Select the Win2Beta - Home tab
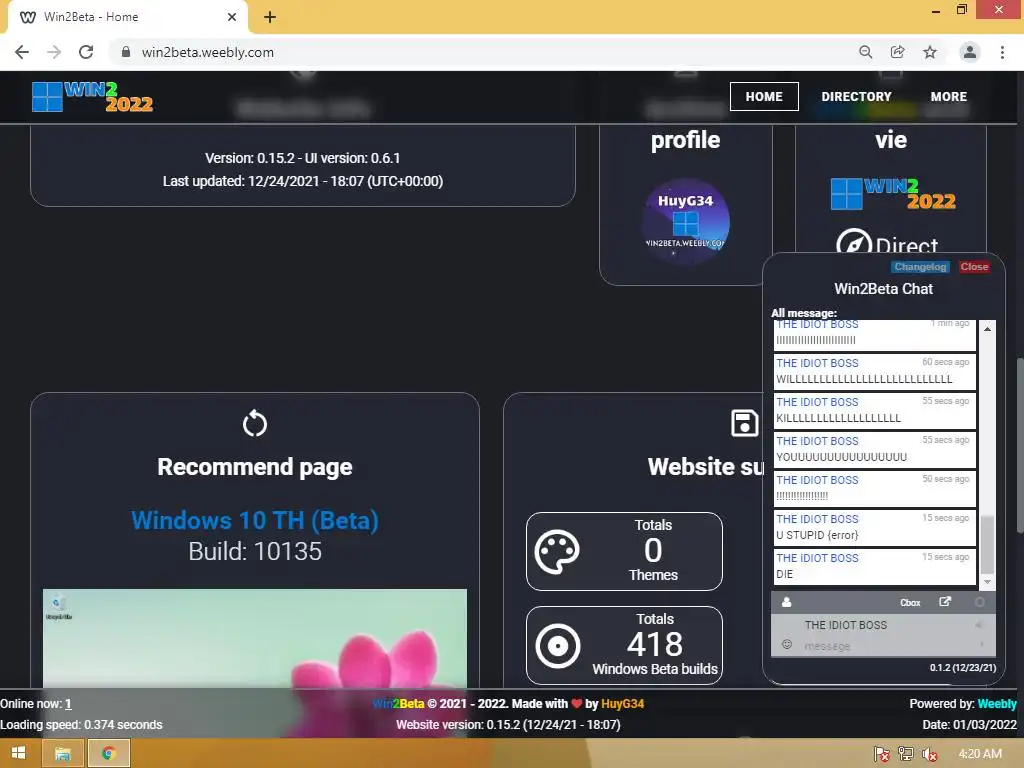Image resolution: width=1024 pixels, height=768 pixels. 127,17
